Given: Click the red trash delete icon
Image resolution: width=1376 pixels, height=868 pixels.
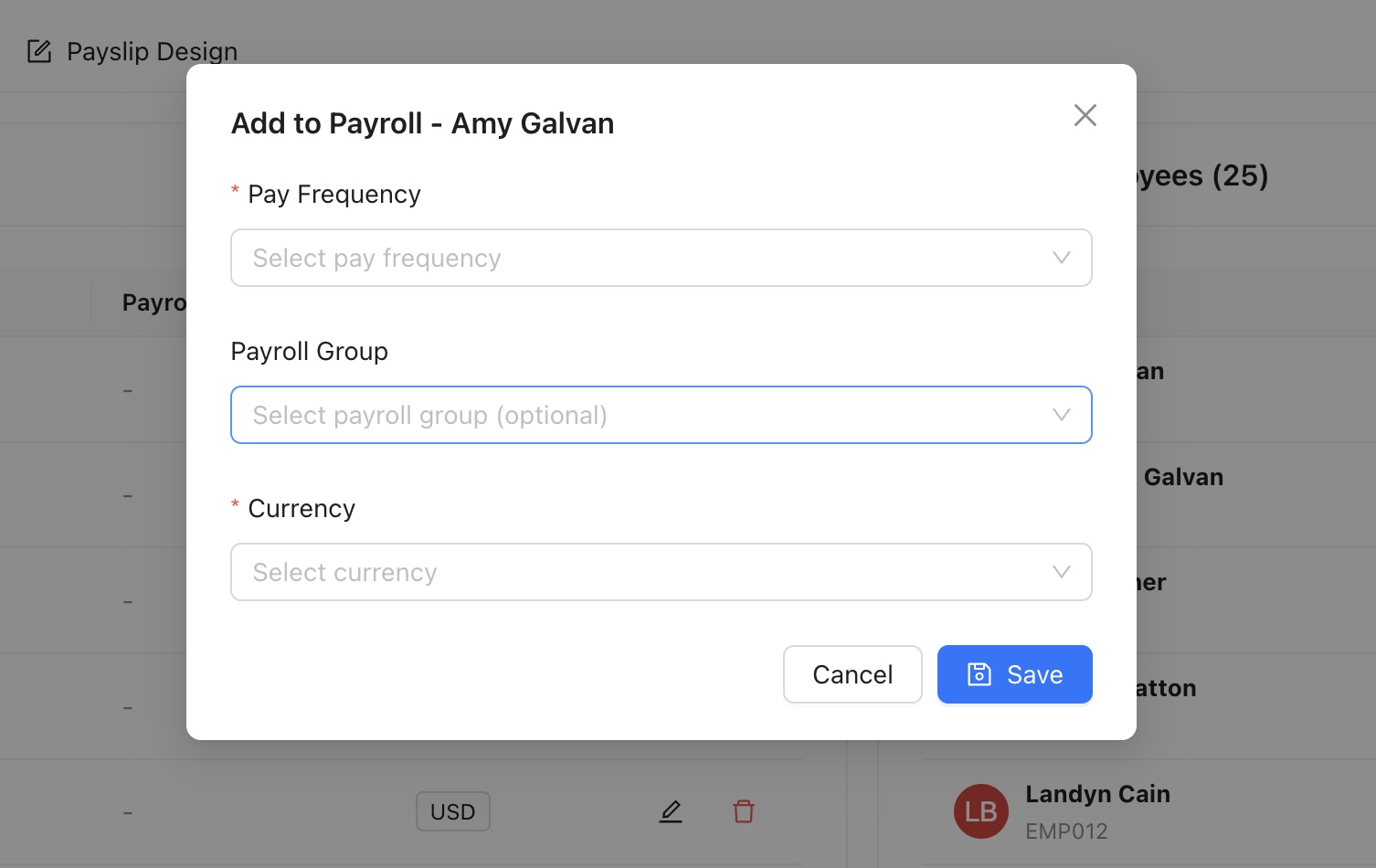Looking at the screenshot, I should 744,811.
